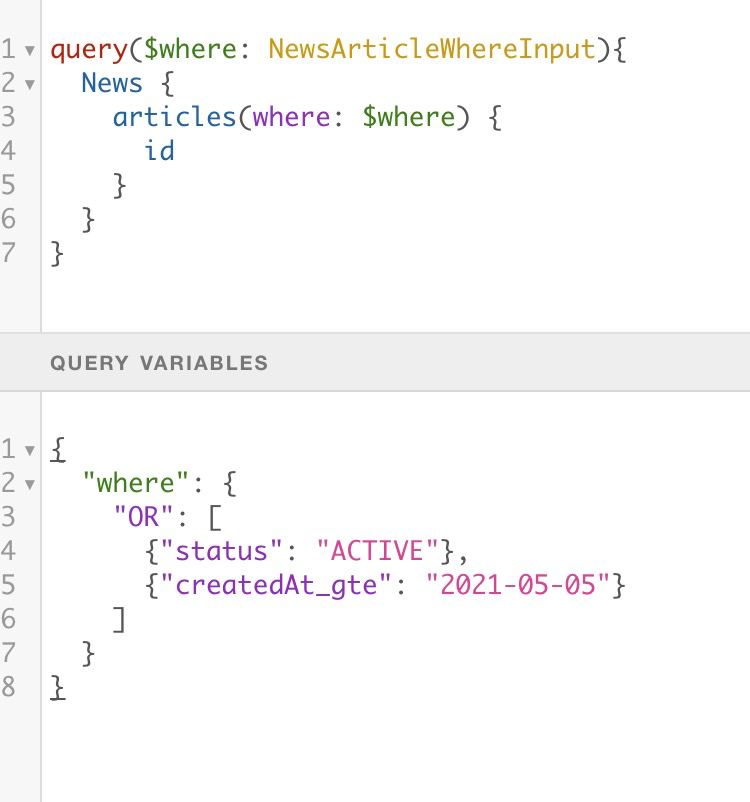Click the closing brace on variables line 8
The height and width of the screenshot is (802, 750).
57,687
